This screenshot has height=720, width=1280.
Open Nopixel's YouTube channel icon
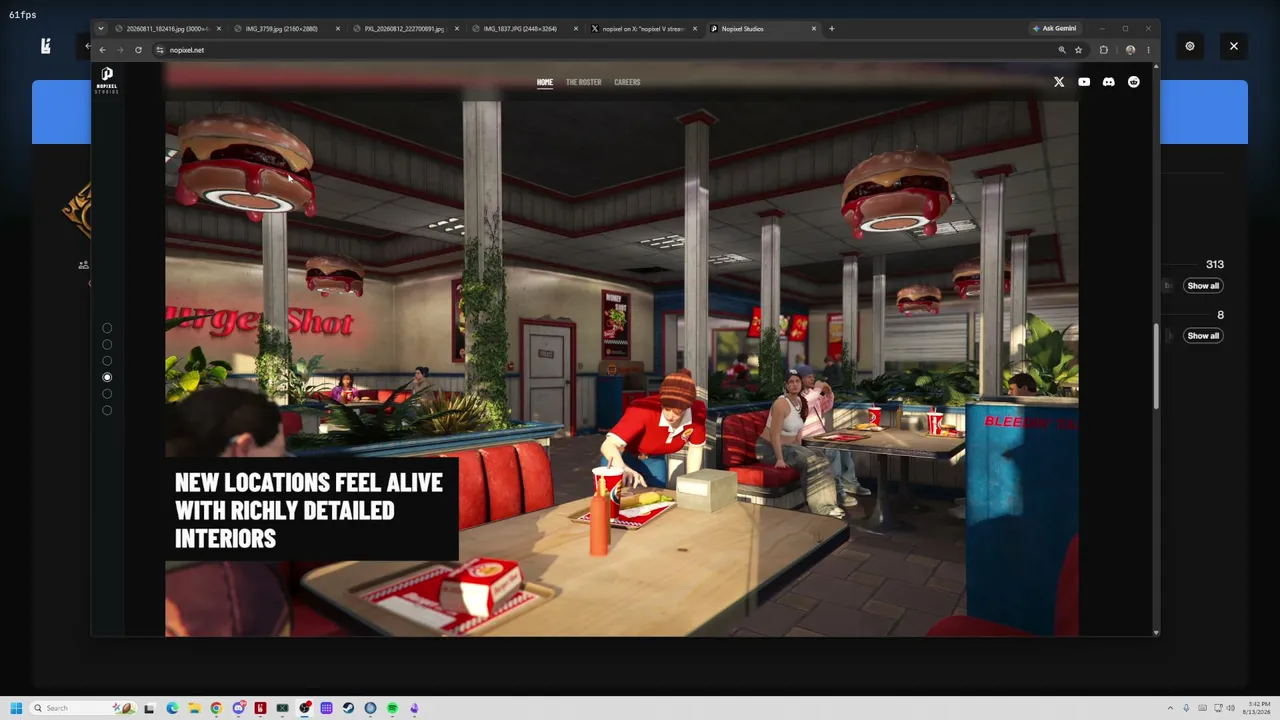point(1084,82)
